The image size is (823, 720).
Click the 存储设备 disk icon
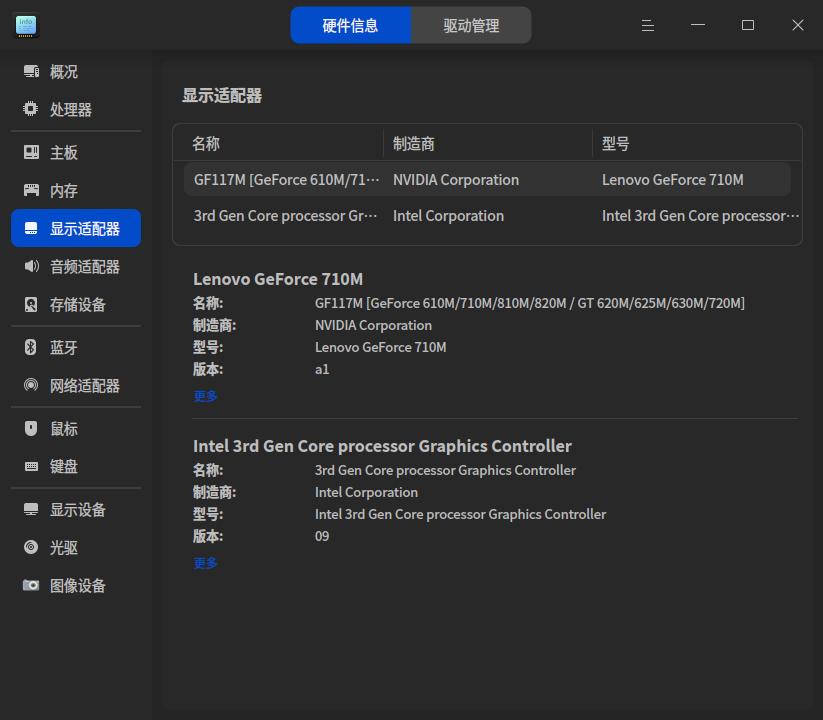click(x=31, y=304)
